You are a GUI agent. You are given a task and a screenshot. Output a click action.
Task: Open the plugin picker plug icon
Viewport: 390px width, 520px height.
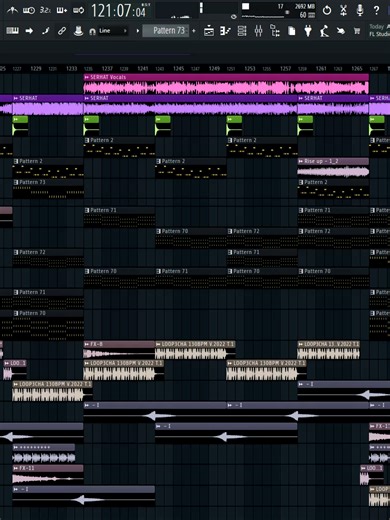click(x=308, y=31)
